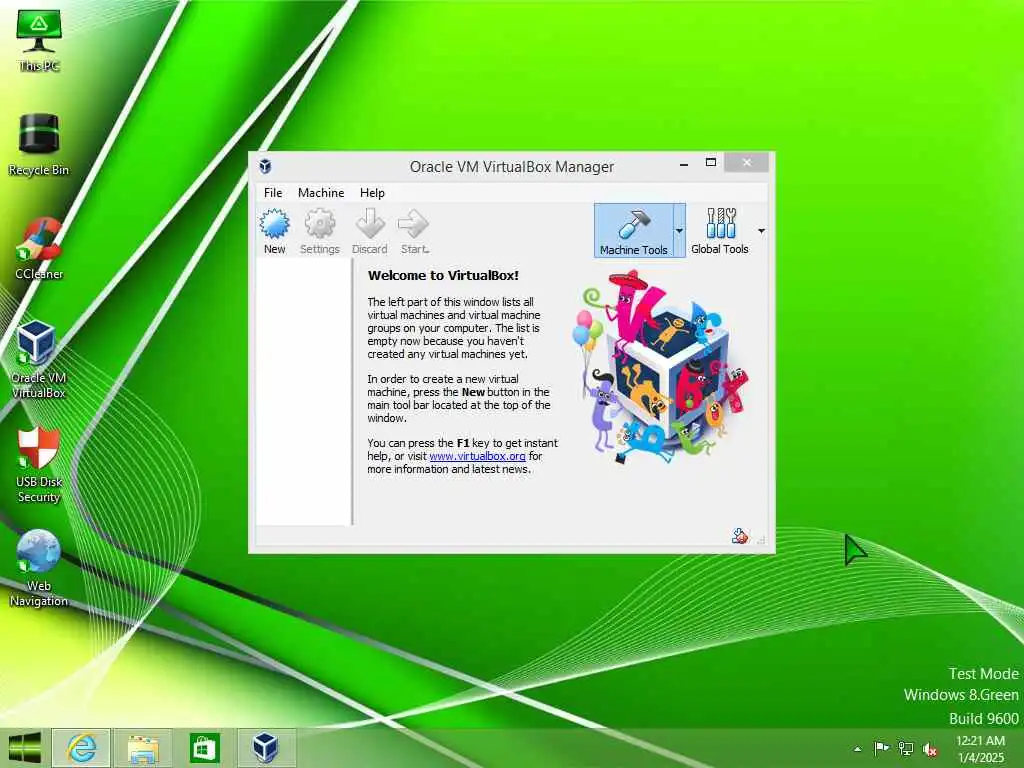Maximize the VirtualBox Manager window
The image size is (1024, 768).
(711, 163)
